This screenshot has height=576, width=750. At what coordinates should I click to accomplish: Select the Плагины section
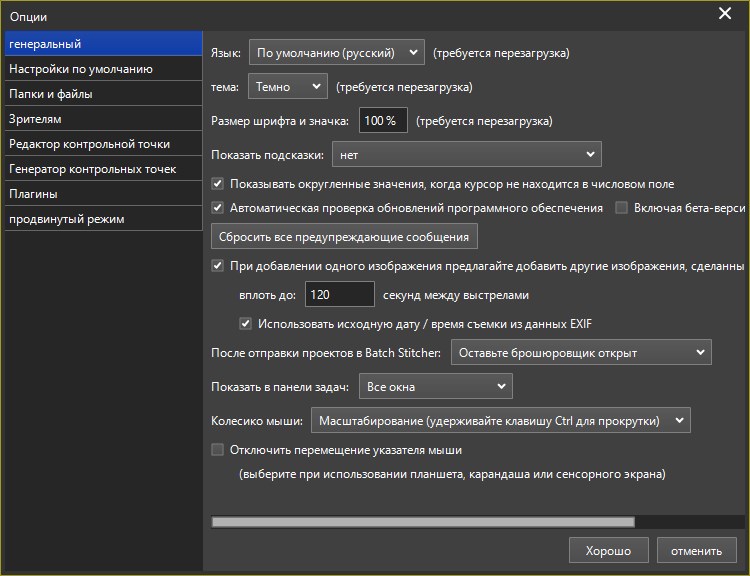pyautogui.click(x=103, y=194)
